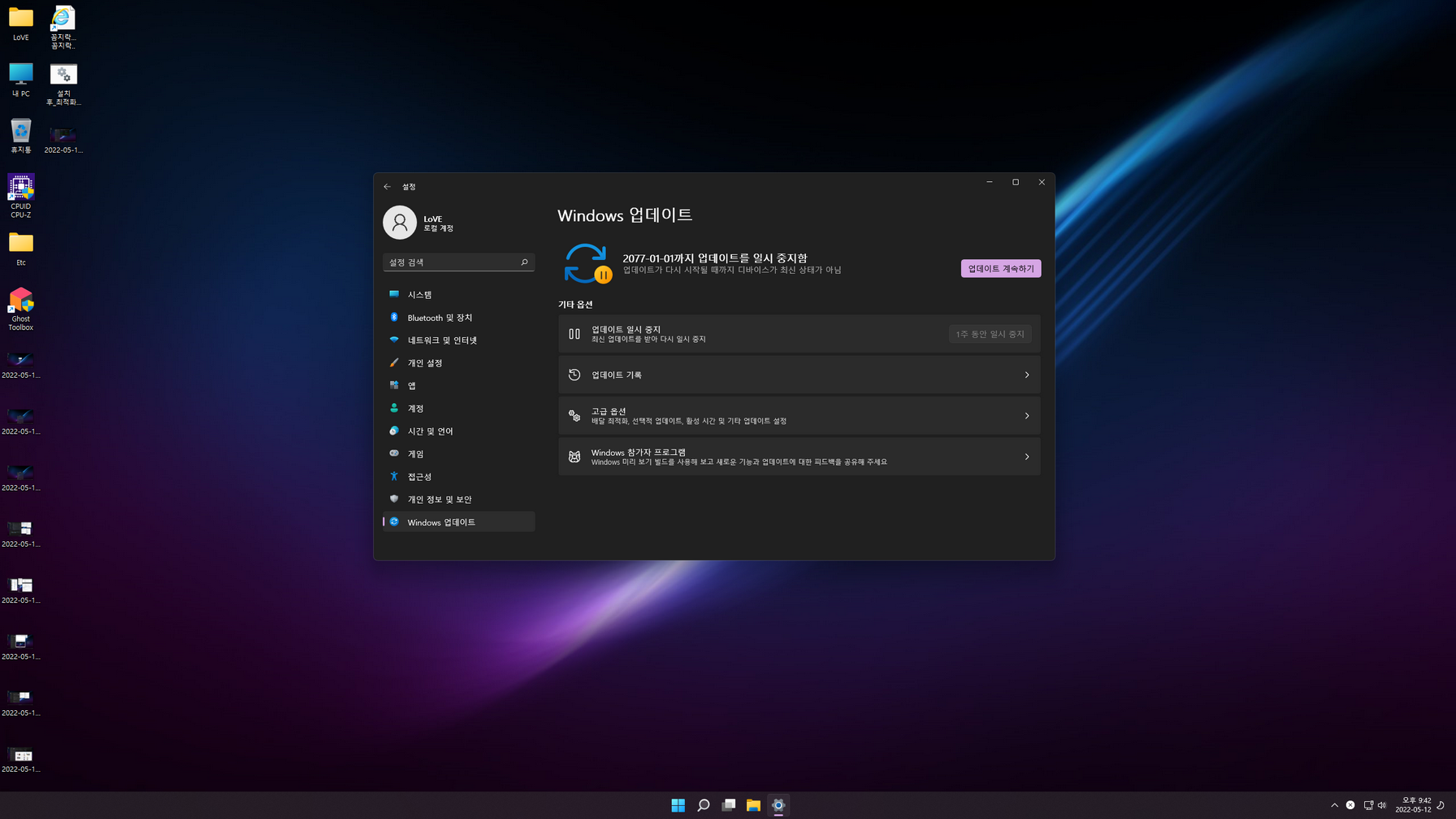Viewport: 1456px width, 819px height.
Task: Click the LoVE user profile avatar
Action: point(400,223)
